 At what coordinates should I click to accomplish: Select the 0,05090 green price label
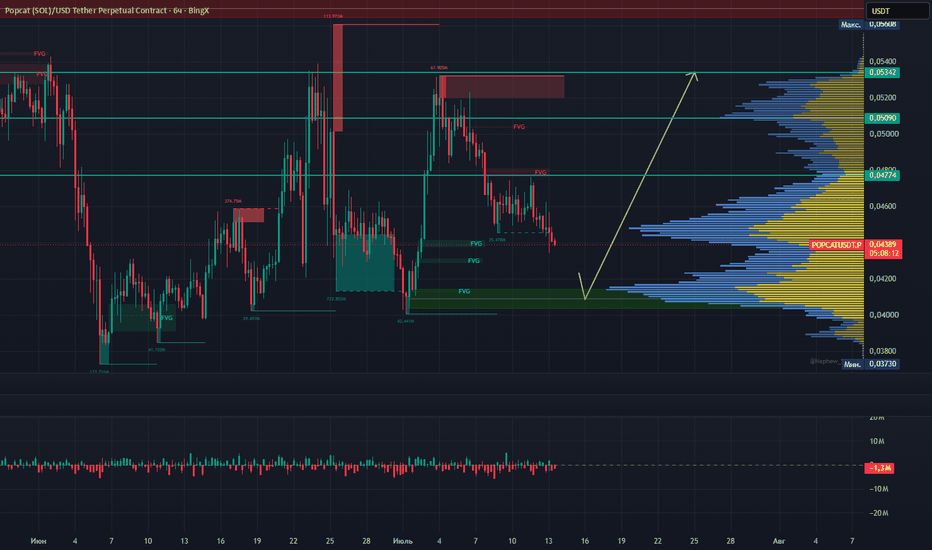[883, 118]
